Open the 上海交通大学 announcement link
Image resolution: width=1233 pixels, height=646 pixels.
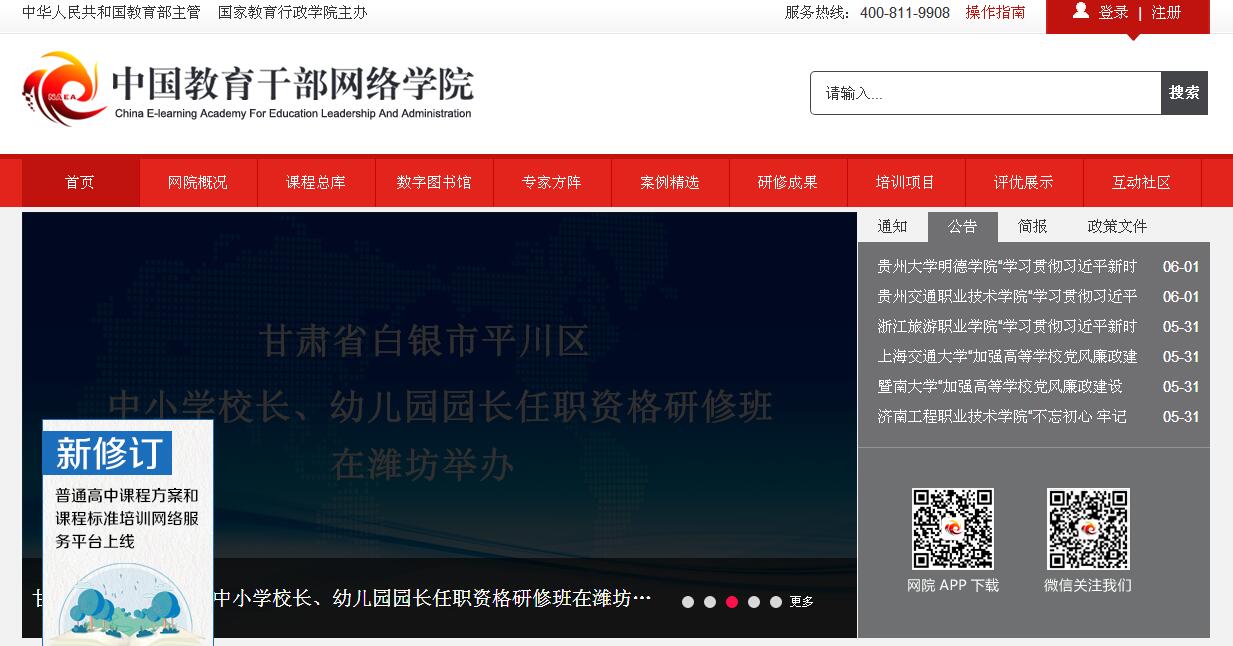[1007, 357]
